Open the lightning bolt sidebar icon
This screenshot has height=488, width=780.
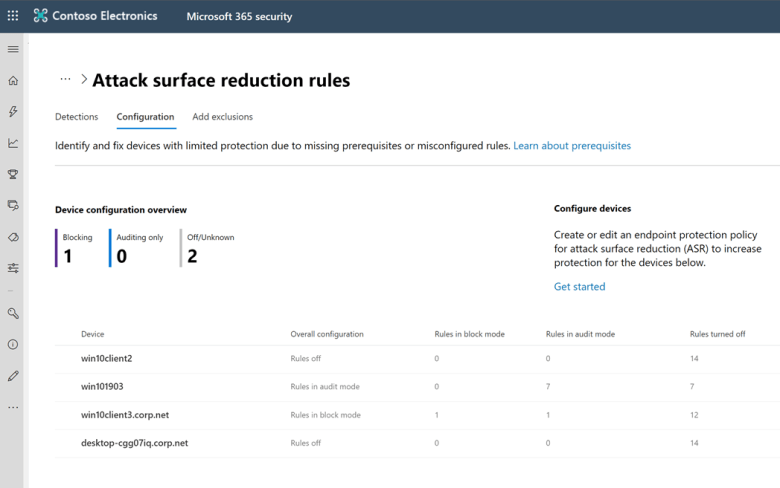(x=13, y=112)
